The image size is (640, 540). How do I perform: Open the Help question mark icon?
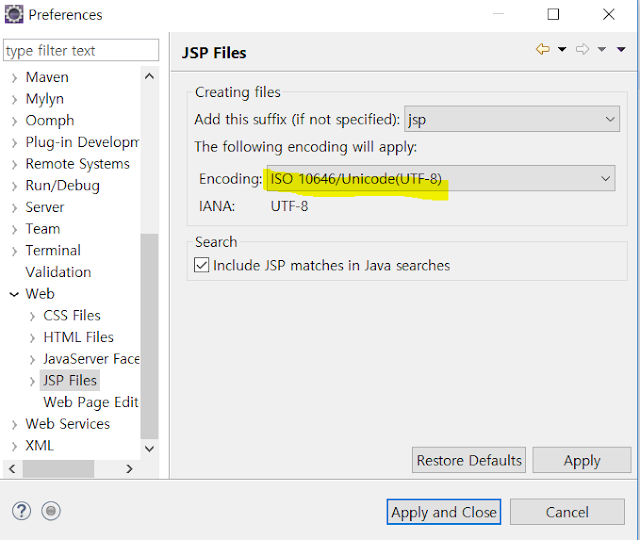21,511
